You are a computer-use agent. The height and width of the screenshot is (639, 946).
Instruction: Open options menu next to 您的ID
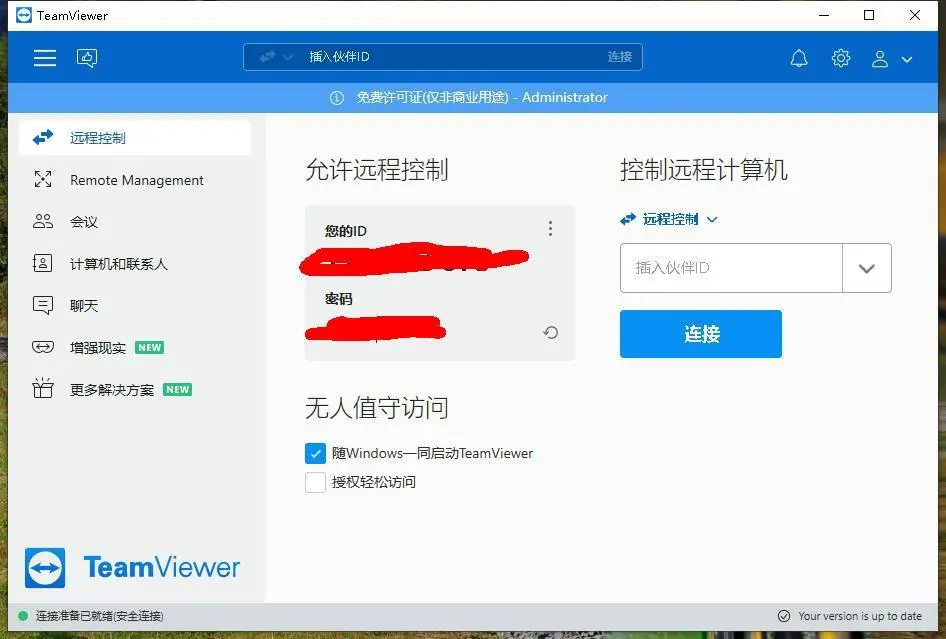click(x=550, y=228)
